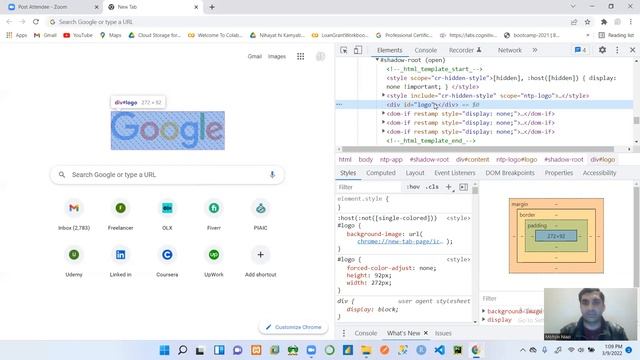Viewport: 640px width, 360px height.
Task: Open the issues counter badge showing 4
Action: click(x=580, y=50)
